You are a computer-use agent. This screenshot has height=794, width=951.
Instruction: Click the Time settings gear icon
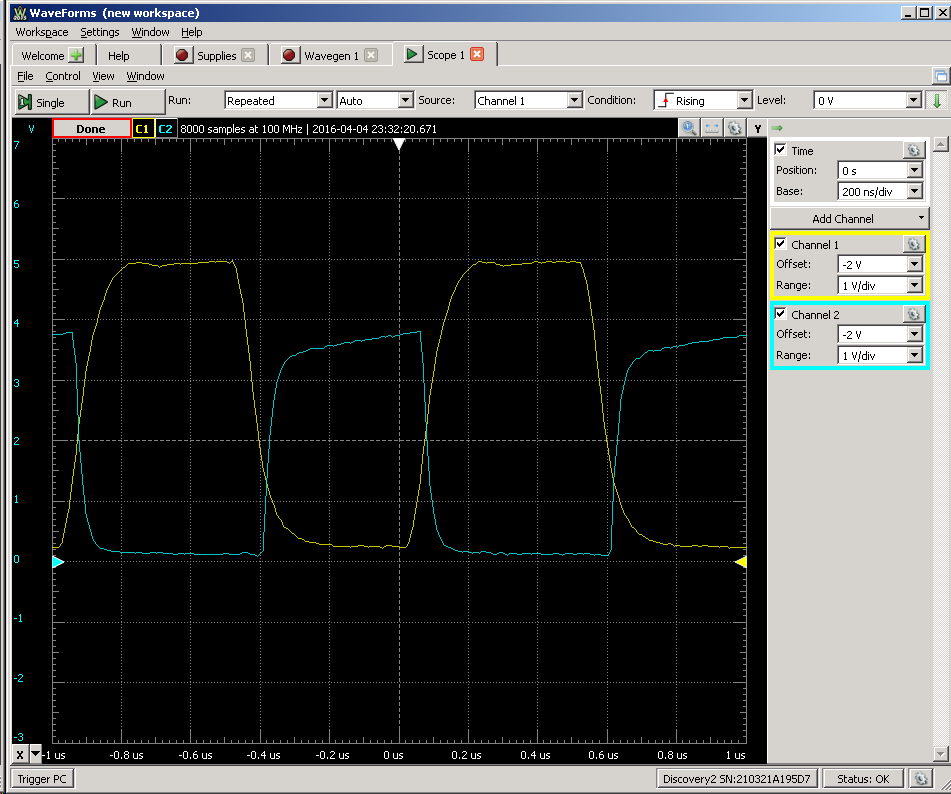(x=912, y=150)
